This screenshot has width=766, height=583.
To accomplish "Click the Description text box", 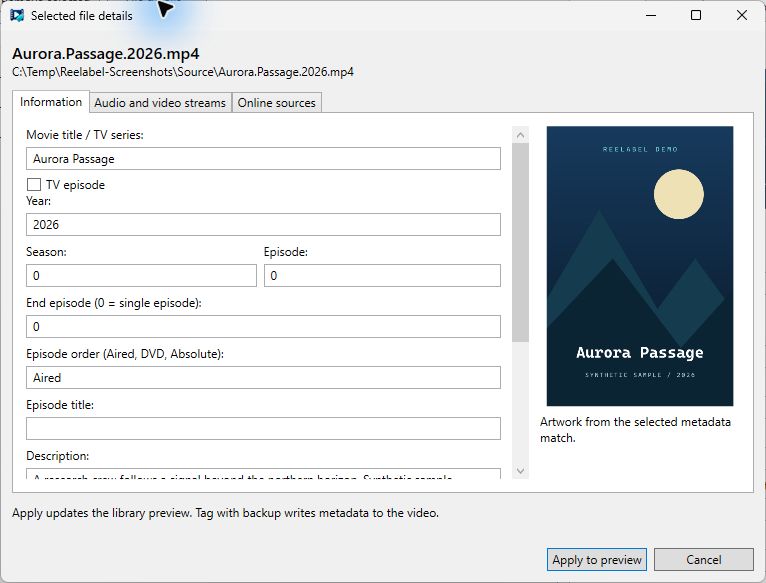I will pyautogui.click(x=263, y=474).
